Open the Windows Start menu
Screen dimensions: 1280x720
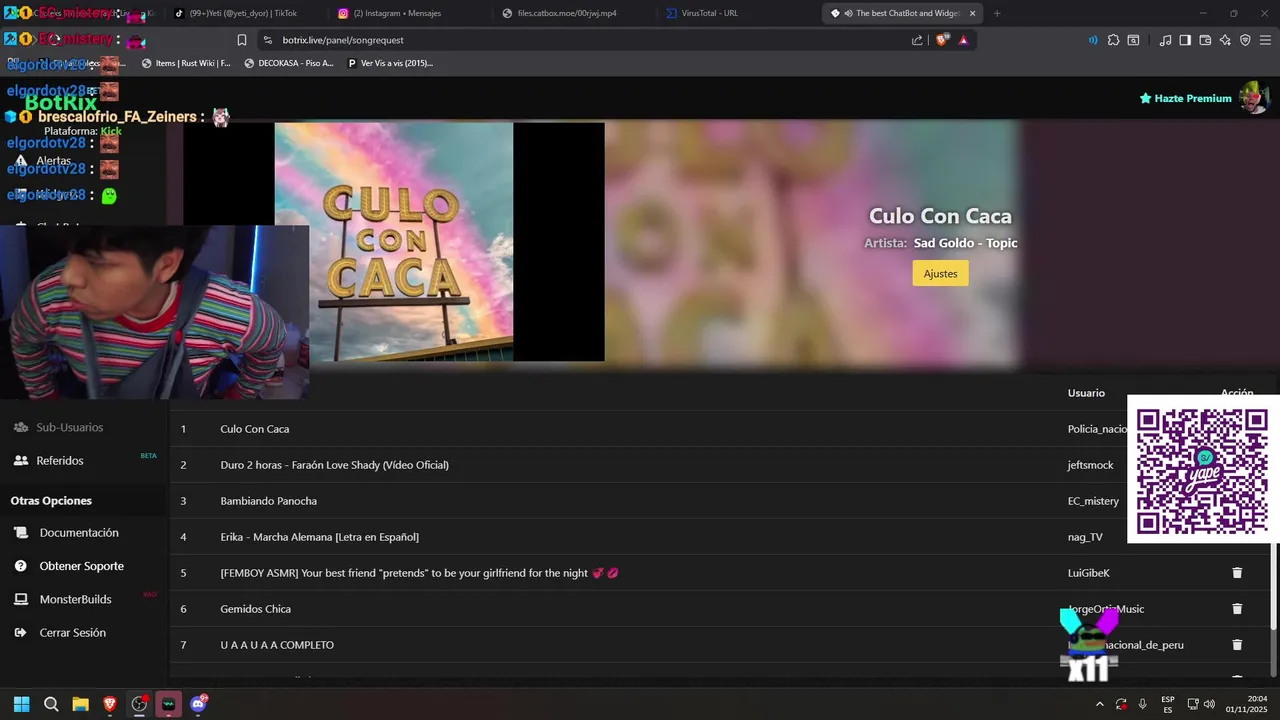21,704
